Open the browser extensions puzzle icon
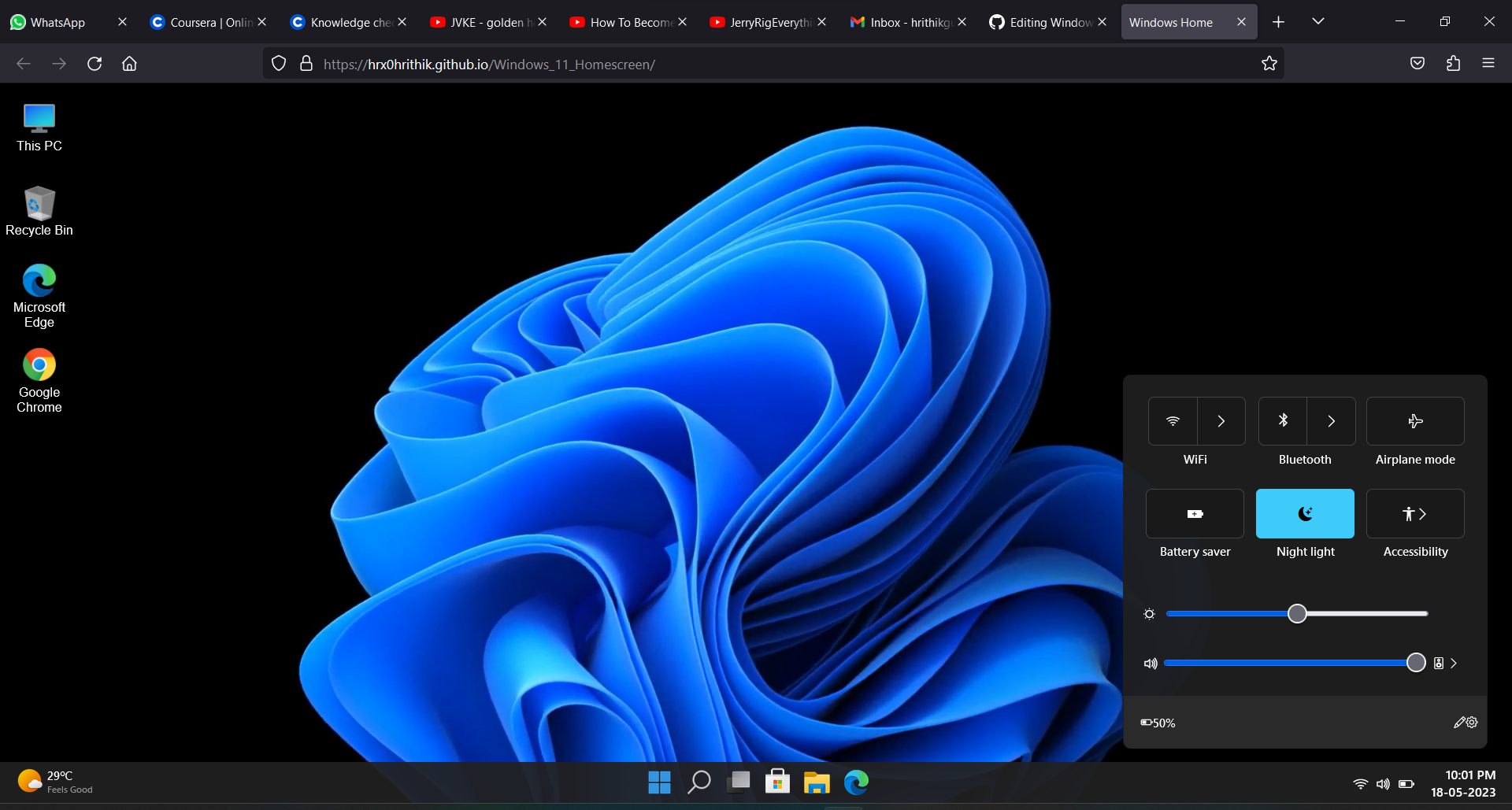This screenshot has height=810, width=1512. [x=1453, y=64]
